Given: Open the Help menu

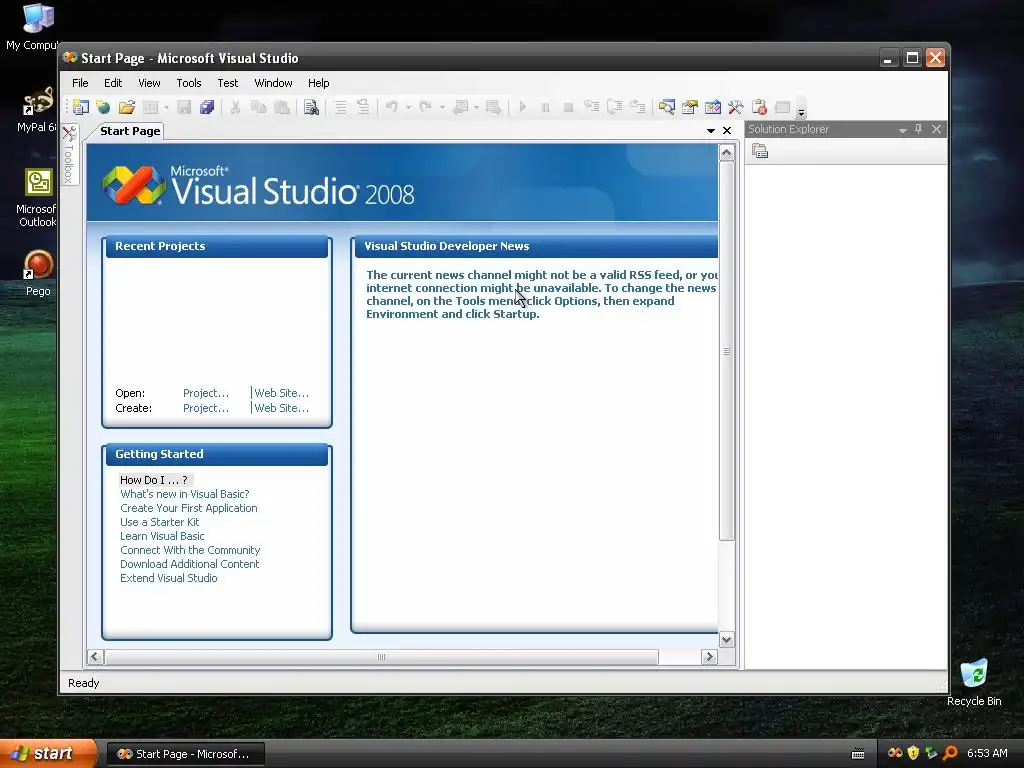Looking at the screenshot, I should point(319,83).
